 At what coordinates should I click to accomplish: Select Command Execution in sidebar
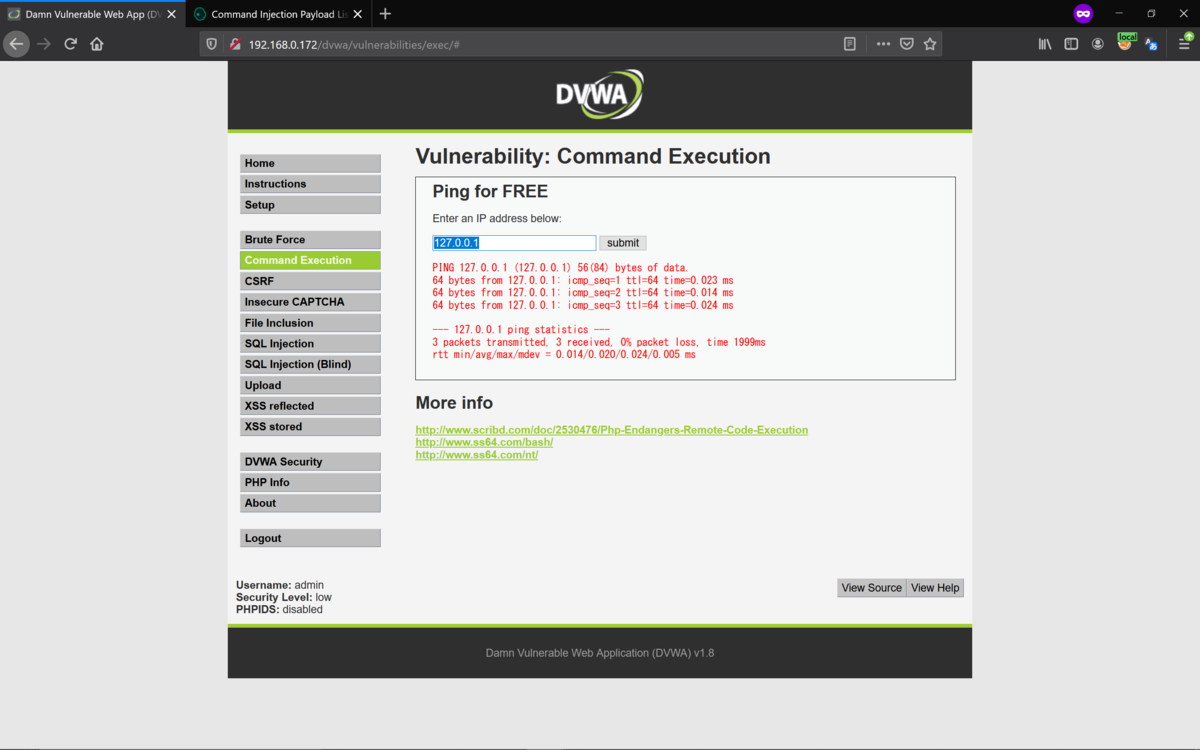[x=310, y=260]
